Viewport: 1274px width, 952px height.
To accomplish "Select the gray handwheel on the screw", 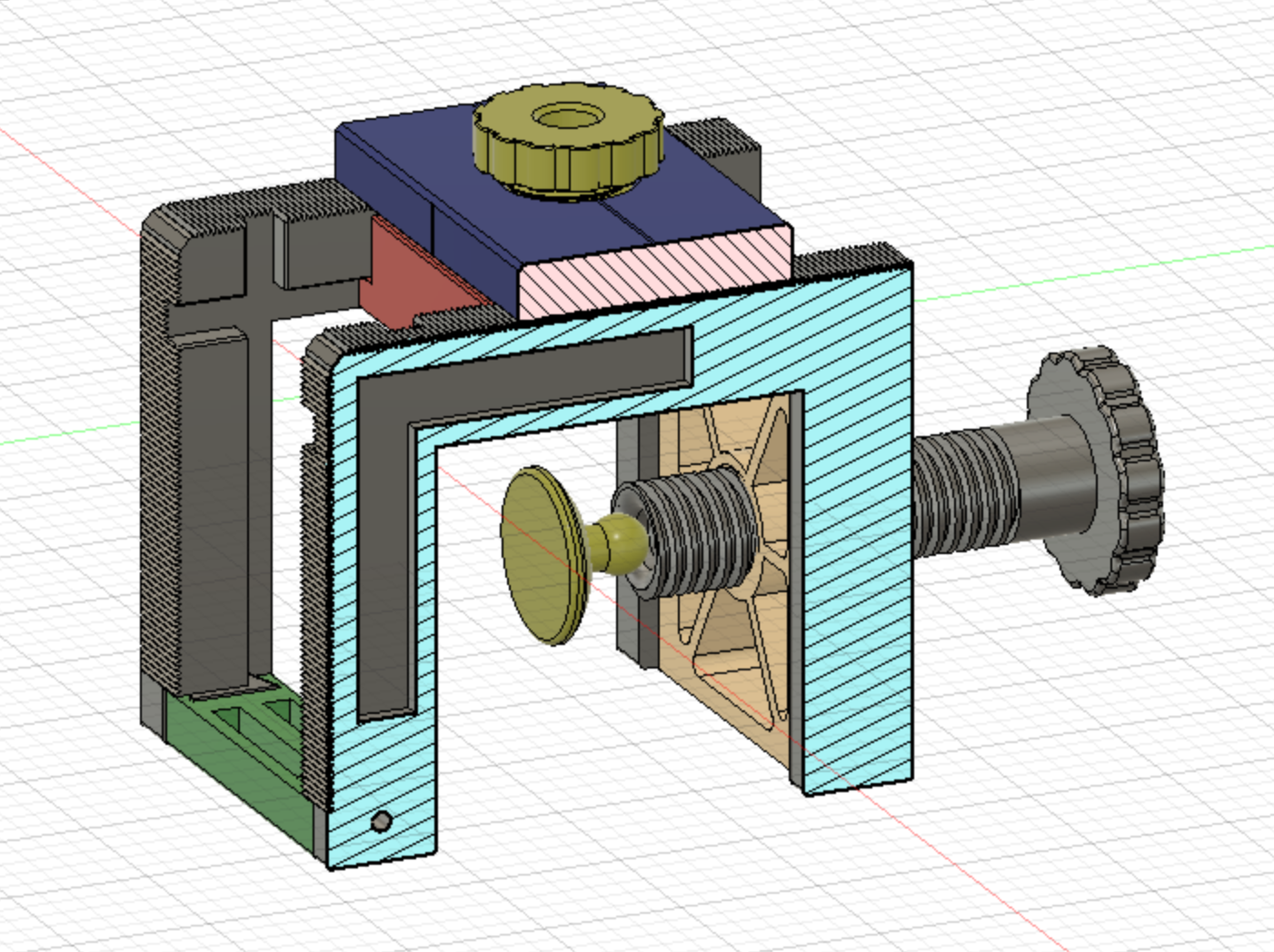I will tap(1096, 470).
